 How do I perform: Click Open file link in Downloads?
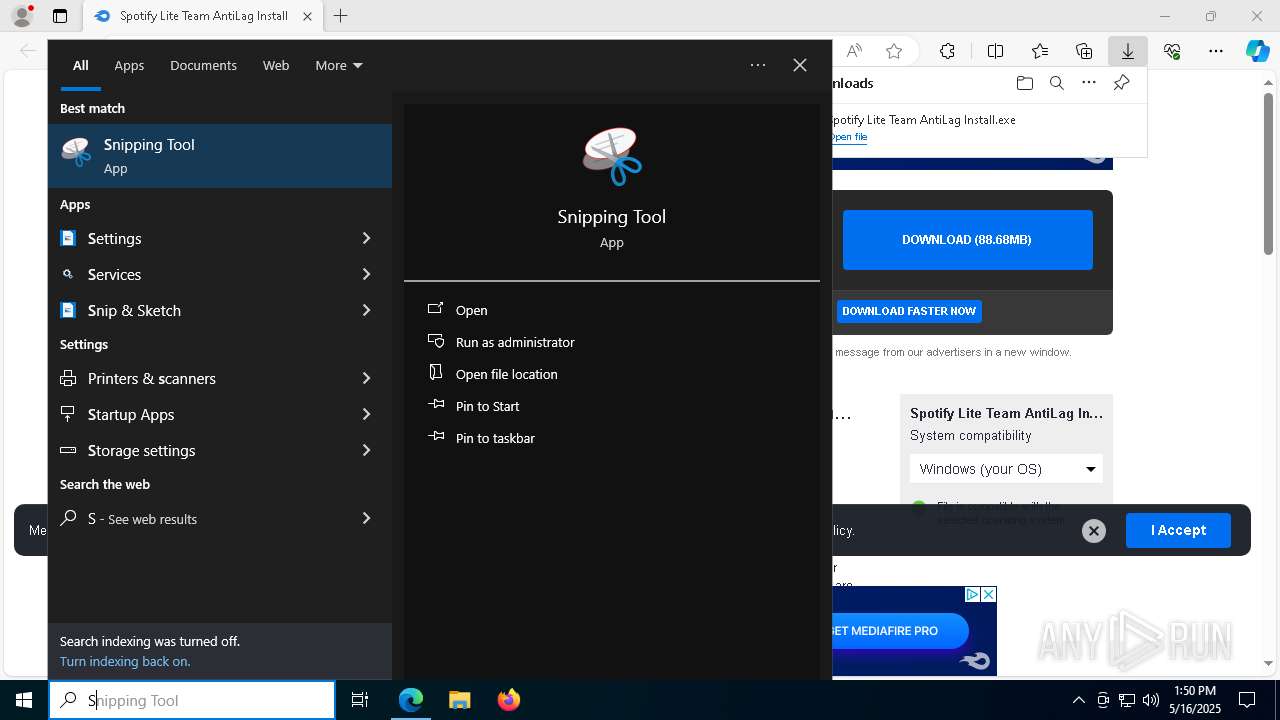[x=849, y=137]
